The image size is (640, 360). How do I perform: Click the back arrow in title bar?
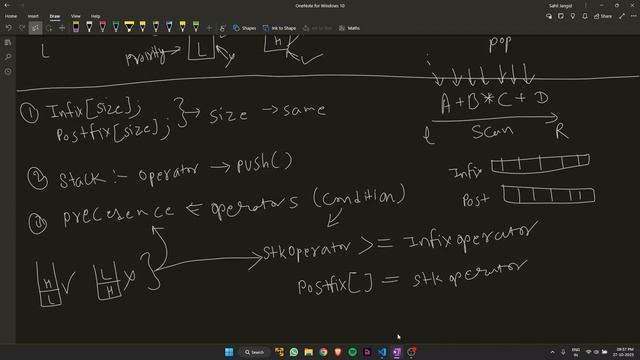point(7,5)
